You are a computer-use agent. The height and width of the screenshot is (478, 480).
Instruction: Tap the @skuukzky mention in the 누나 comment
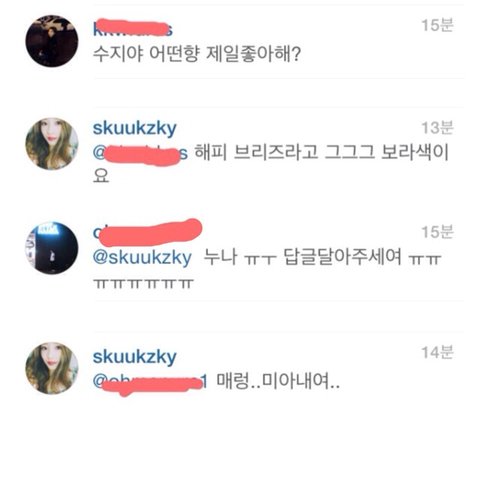point(142,258)
